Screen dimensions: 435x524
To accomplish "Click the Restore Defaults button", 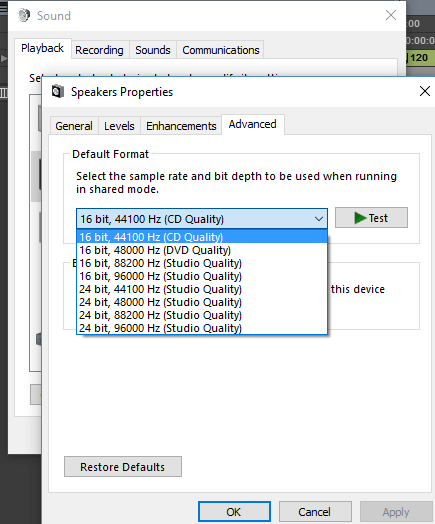I will 123,467.
